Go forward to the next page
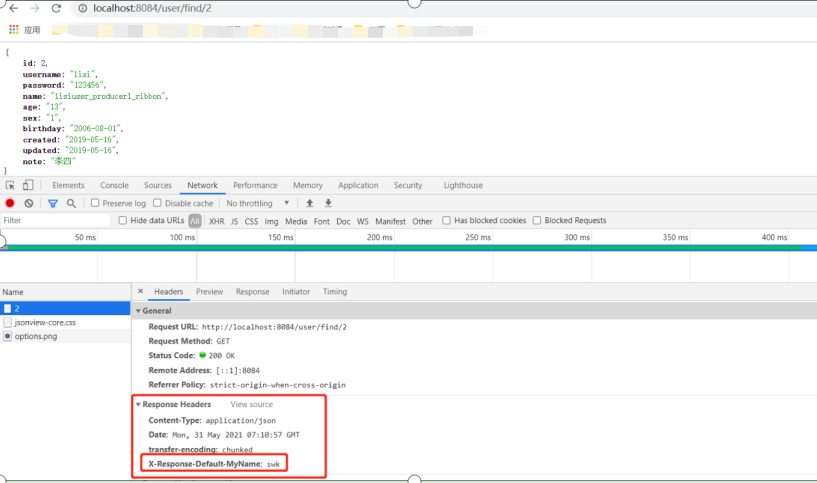 (x=35, y=8)
